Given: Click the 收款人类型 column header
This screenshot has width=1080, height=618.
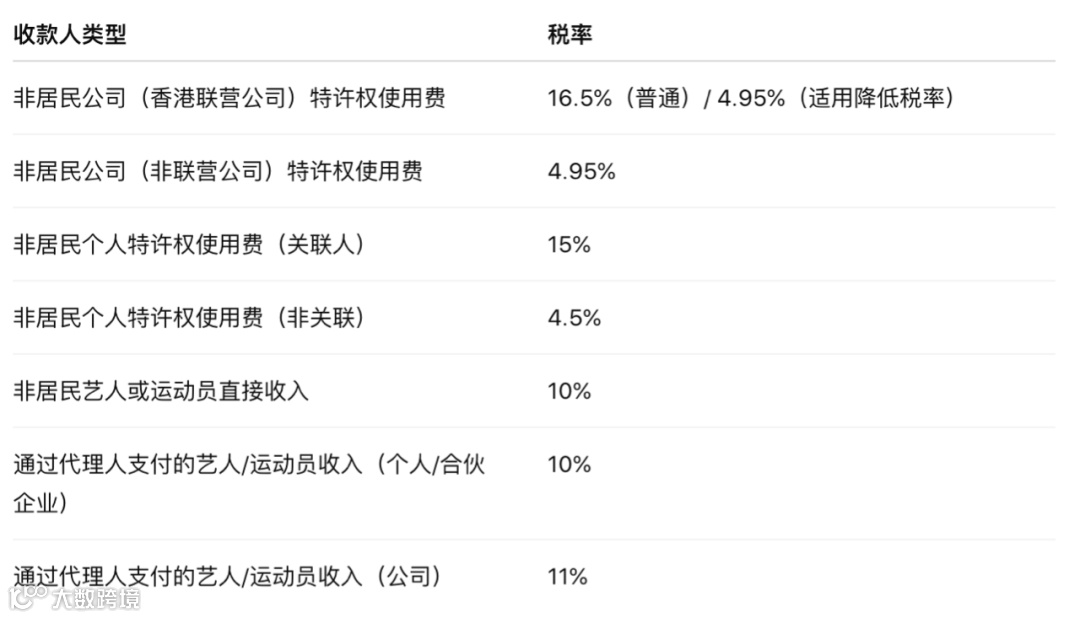Looking at the screenshot, I should (69, 34).
